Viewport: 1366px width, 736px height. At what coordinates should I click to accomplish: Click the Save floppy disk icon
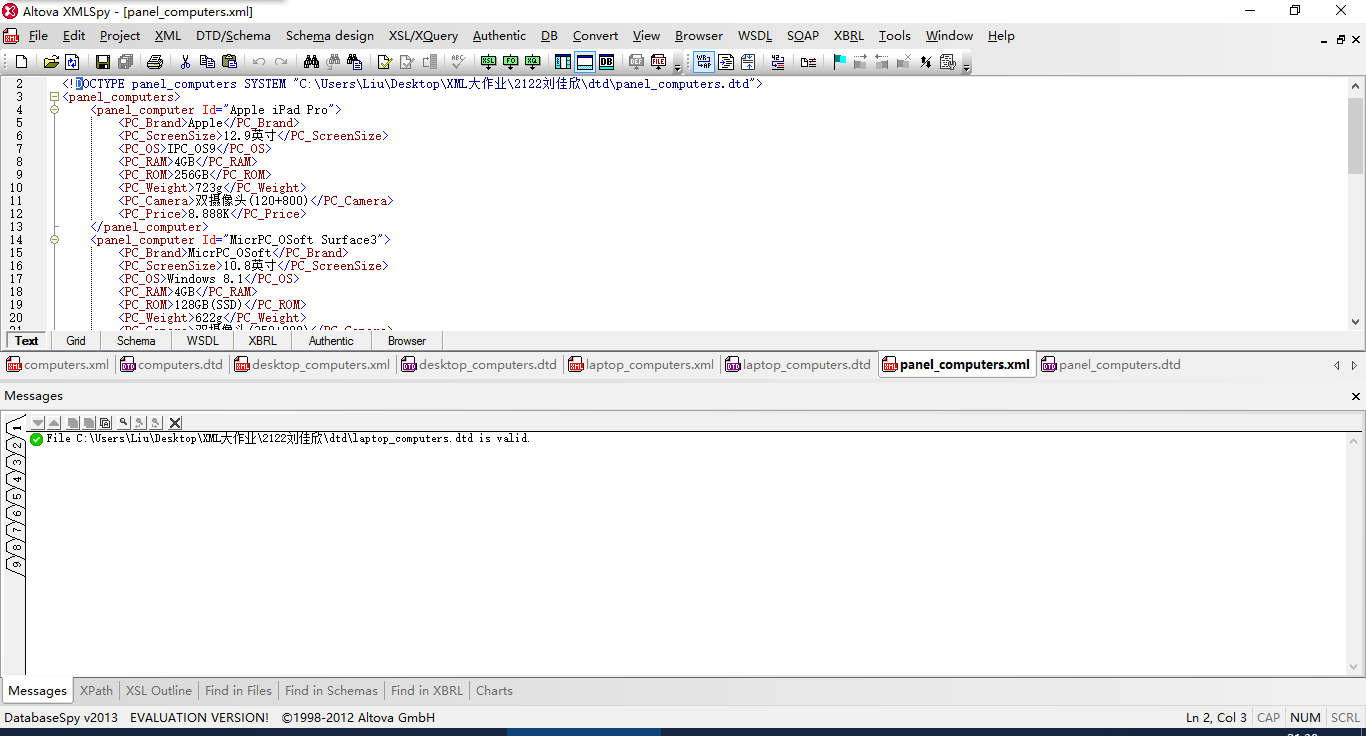pos(102,62)
